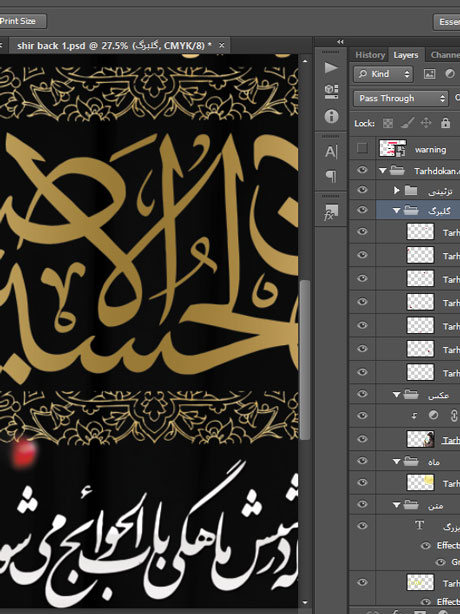Select the warning layer name
Image resolution: width=460 pixels, height=614 pixels.
pos(430,150)
